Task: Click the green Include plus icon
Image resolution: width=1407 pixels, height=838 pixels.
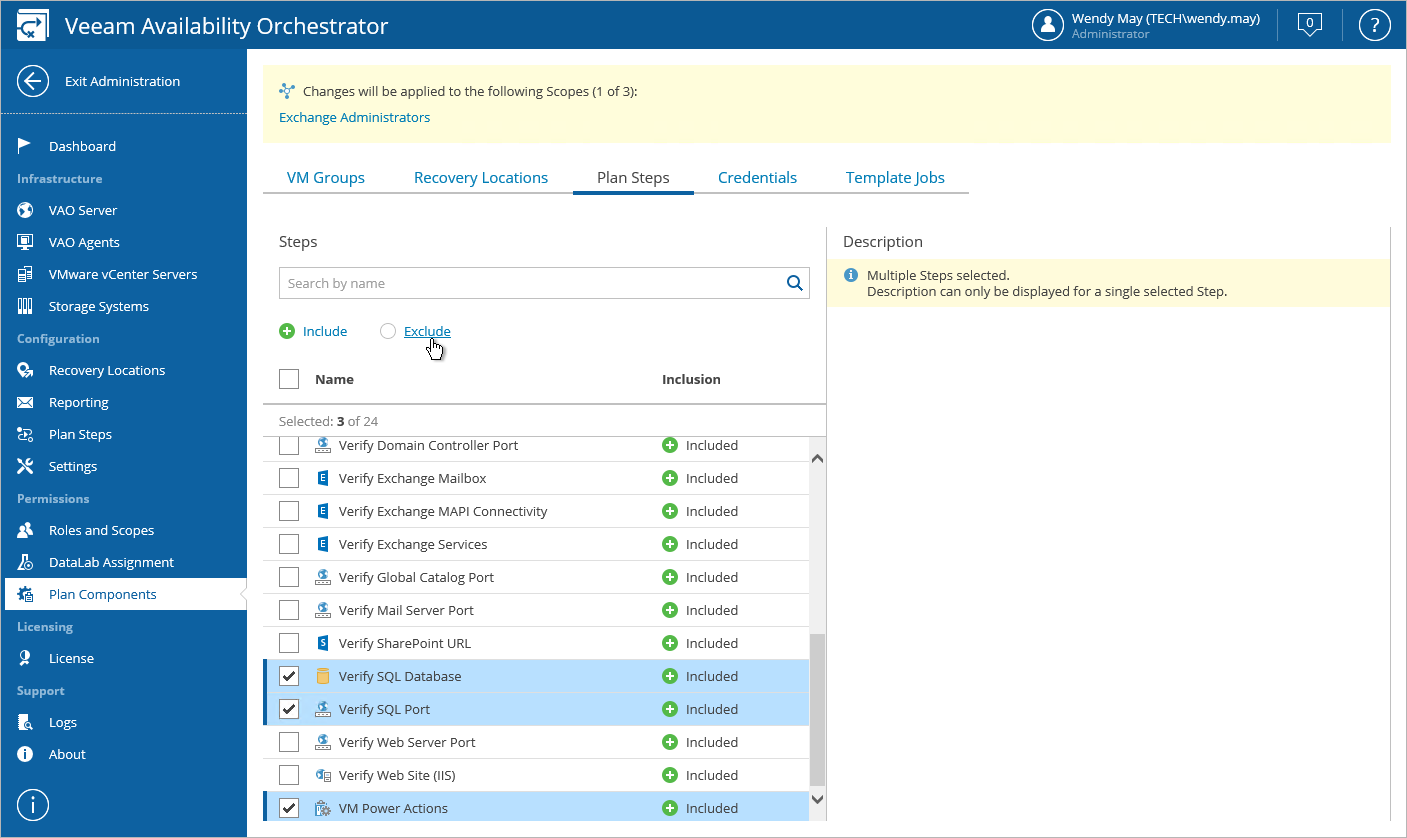Action: (x=287, y=331)
